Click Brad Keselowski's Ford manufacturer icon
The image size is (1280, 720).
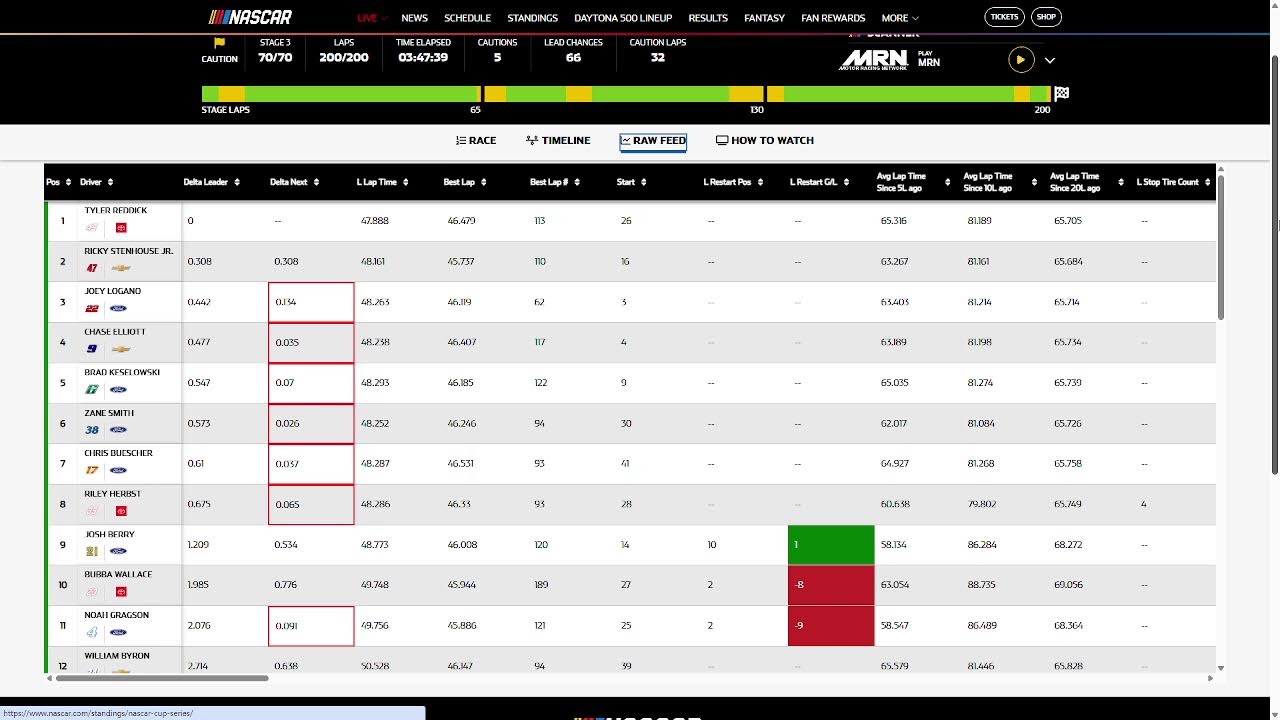coord(118,389)
